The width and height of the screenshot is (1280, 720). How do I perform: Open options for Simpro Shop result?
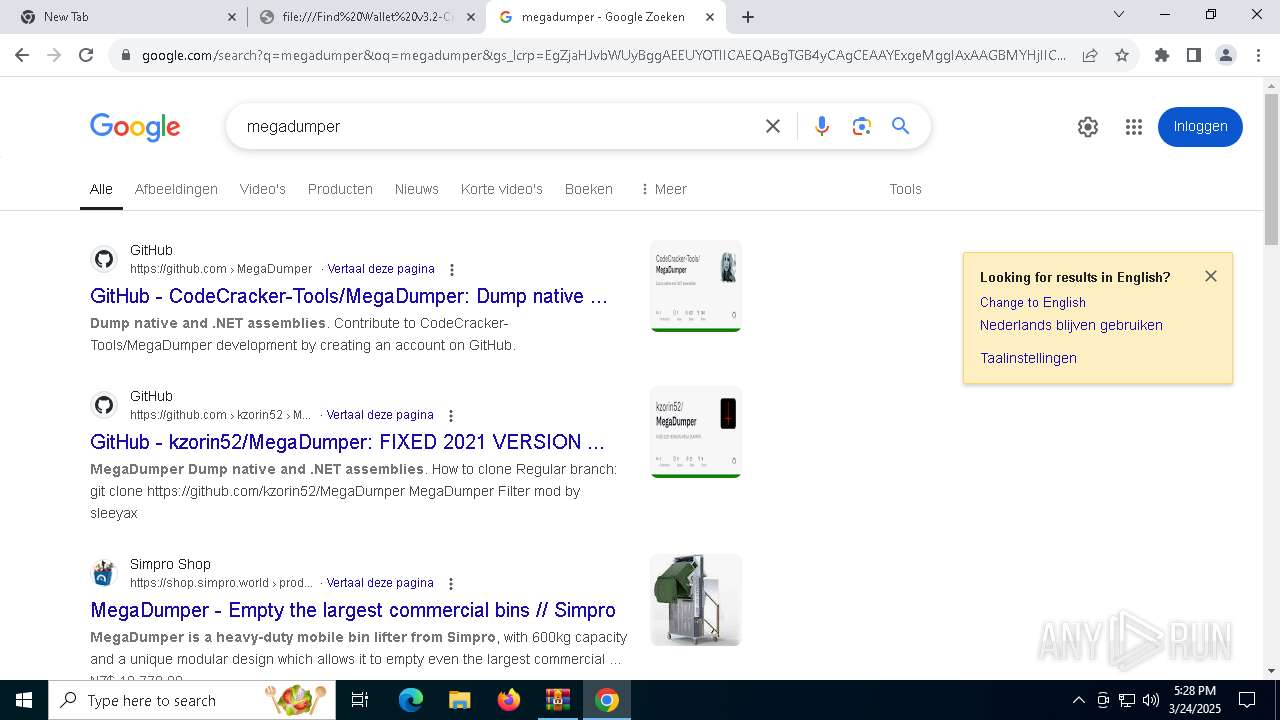[x=451, y=584]
